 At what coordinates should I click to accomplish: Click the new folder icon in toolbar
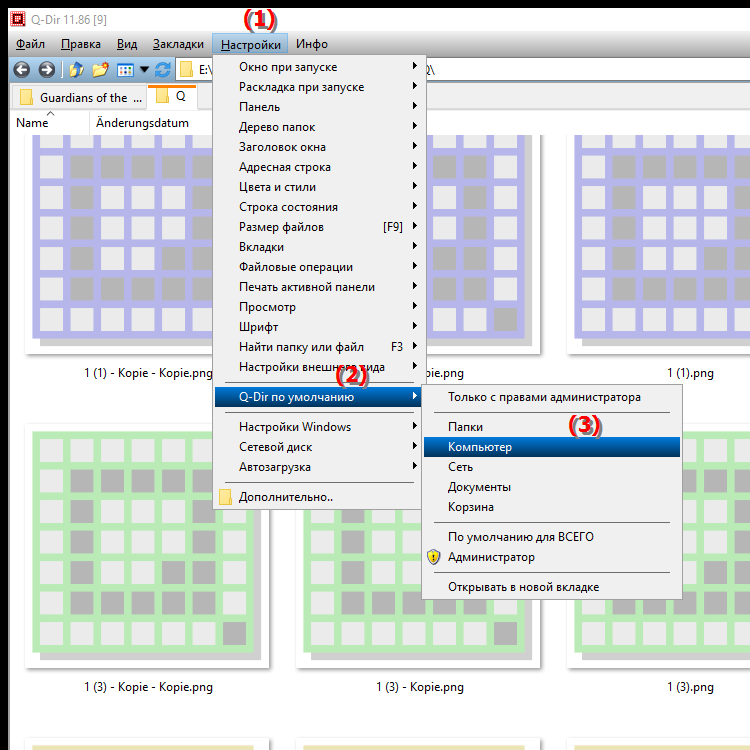click(x=100, y=70)
